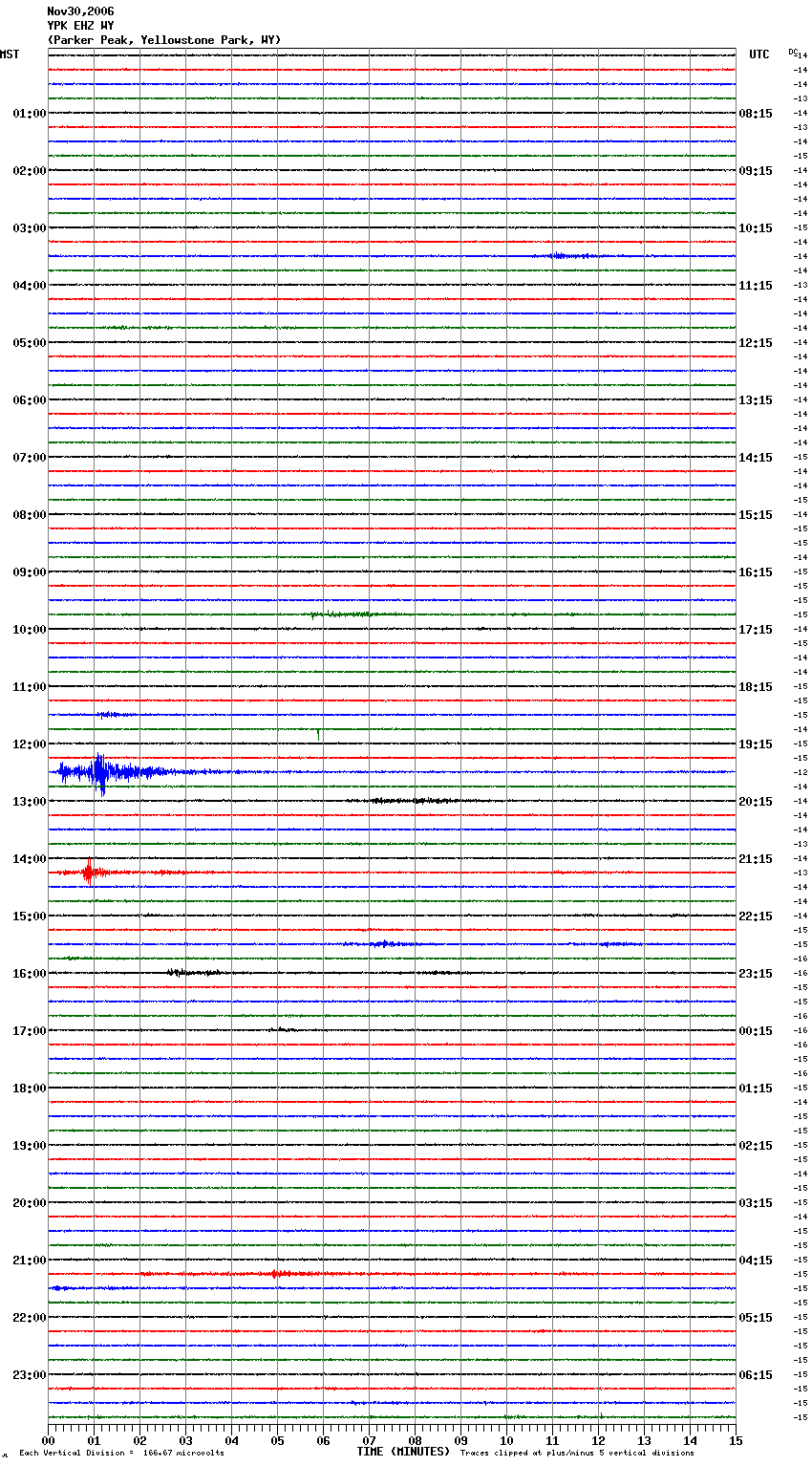Click minute tick label 15 on time axis
Viewport: 812px width, 1466px height.
736,1440
